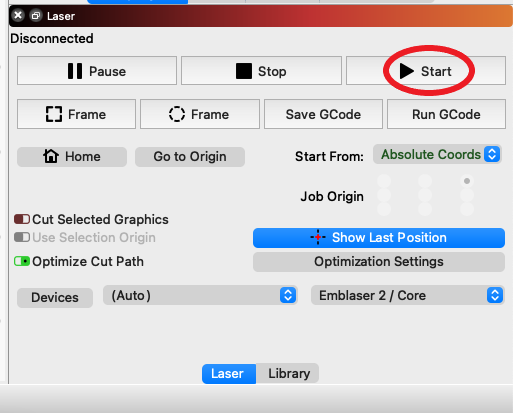This screenshot has height=413, width=513.
Task: Undock the Laser panel with float icon
Action: tap(36, 16)
